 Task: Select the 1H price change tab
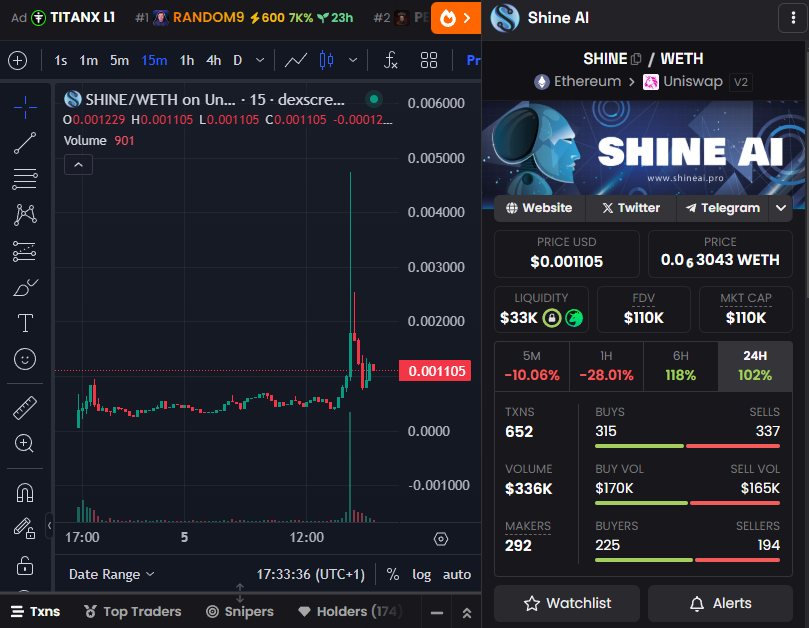(606, 366)
